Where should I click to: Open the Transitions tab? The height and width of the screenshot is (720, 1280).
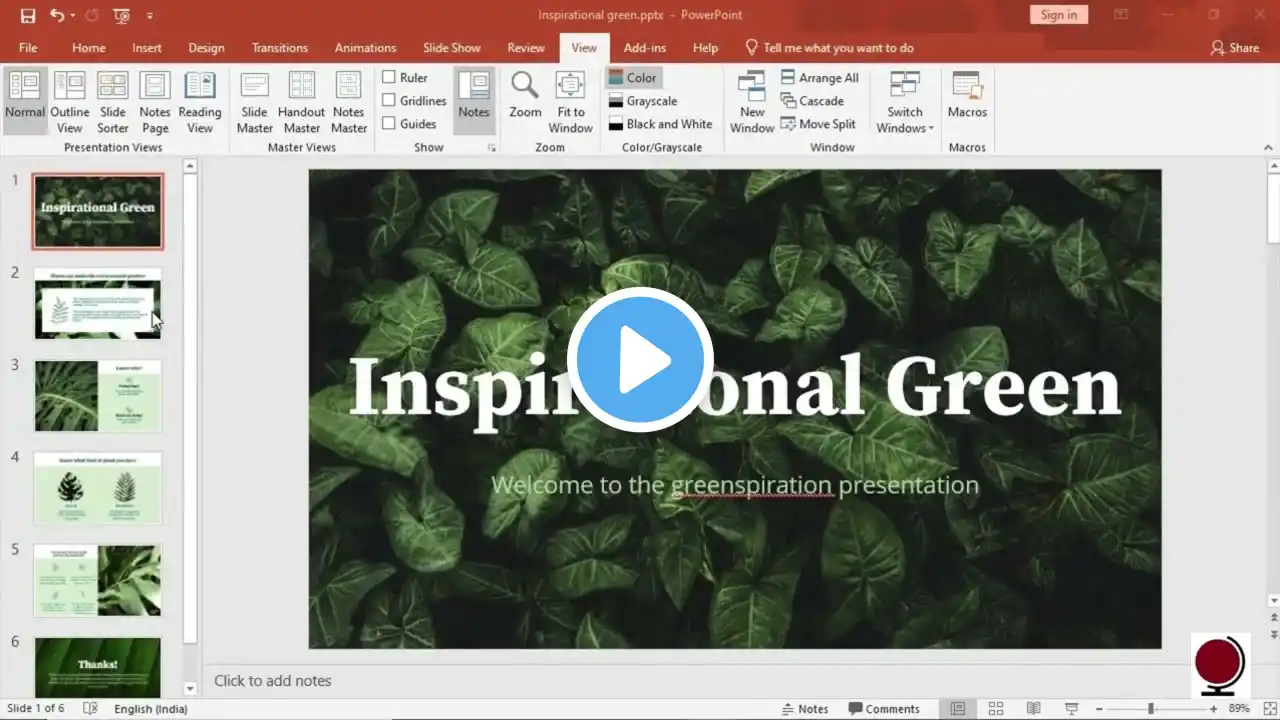280,47
